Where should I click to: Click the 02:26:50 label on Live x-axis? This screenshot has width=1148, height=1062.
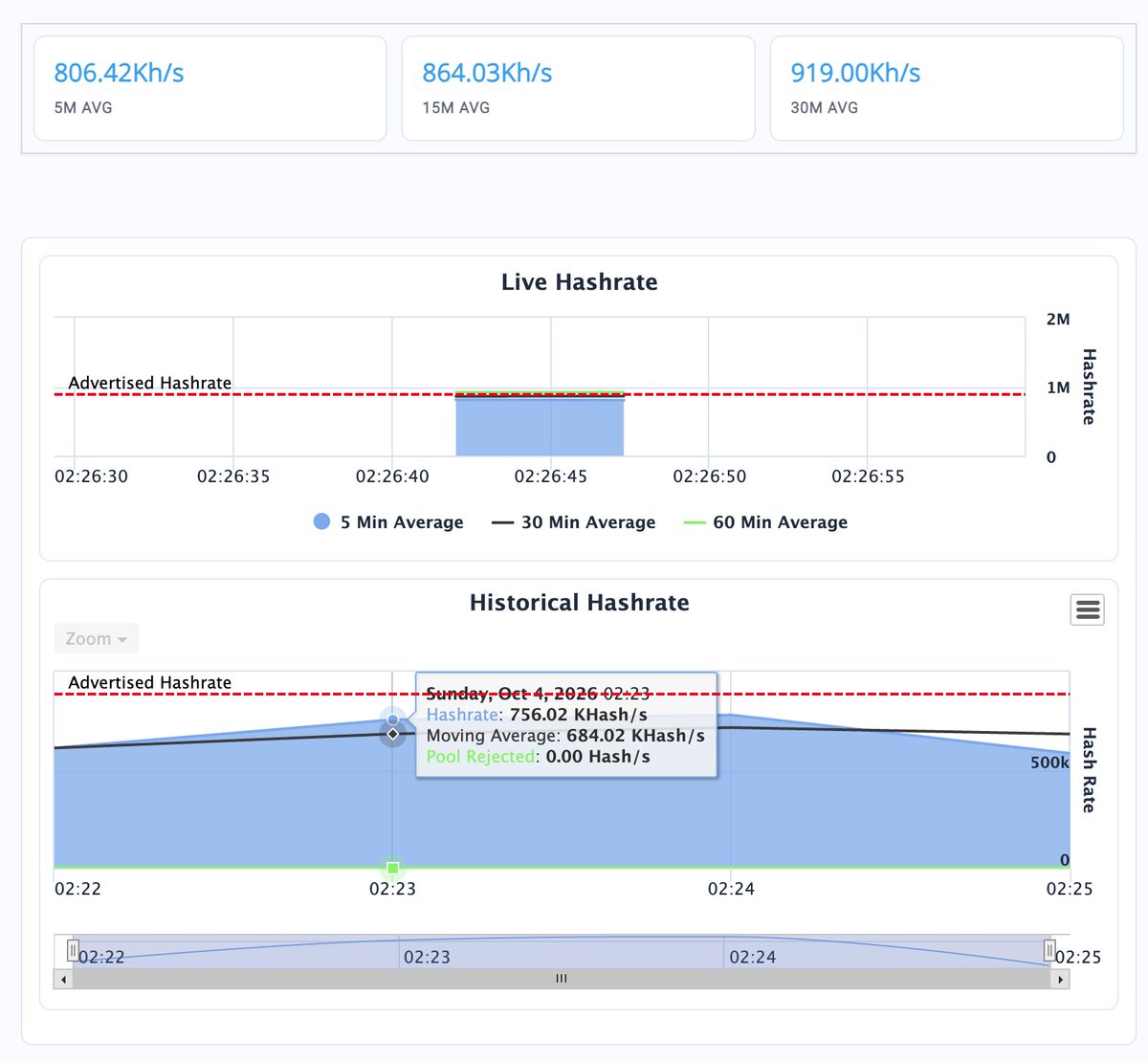(710, 476)
